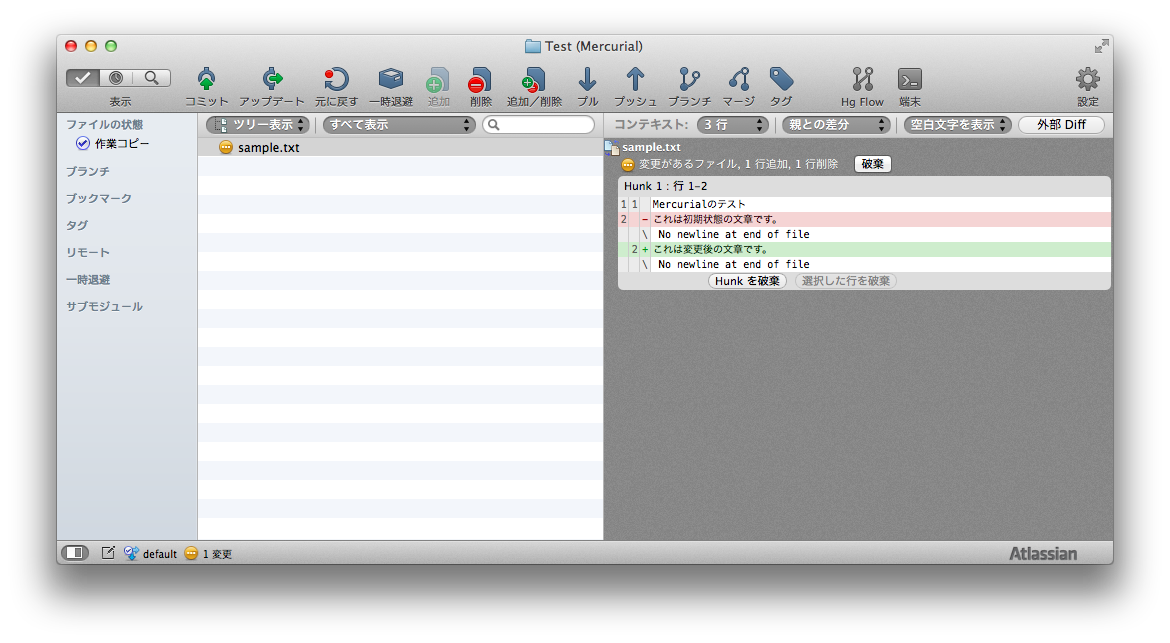Click the Add/Remove (追加/削除) icon
The height and width of the screenshot is (643, 1170).
(534, 80)
